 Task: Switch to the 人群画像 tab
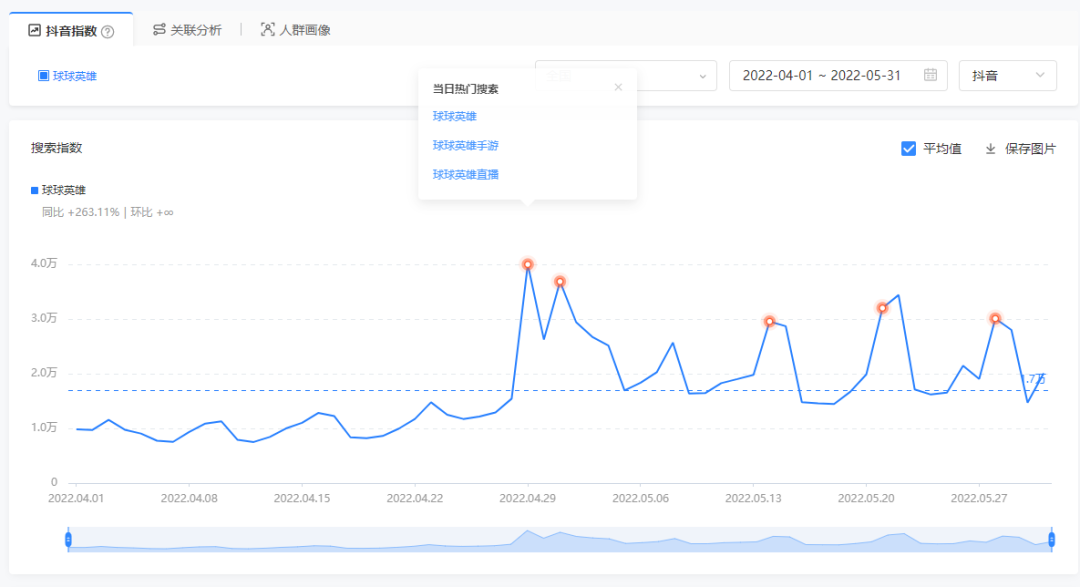(295, 30)
